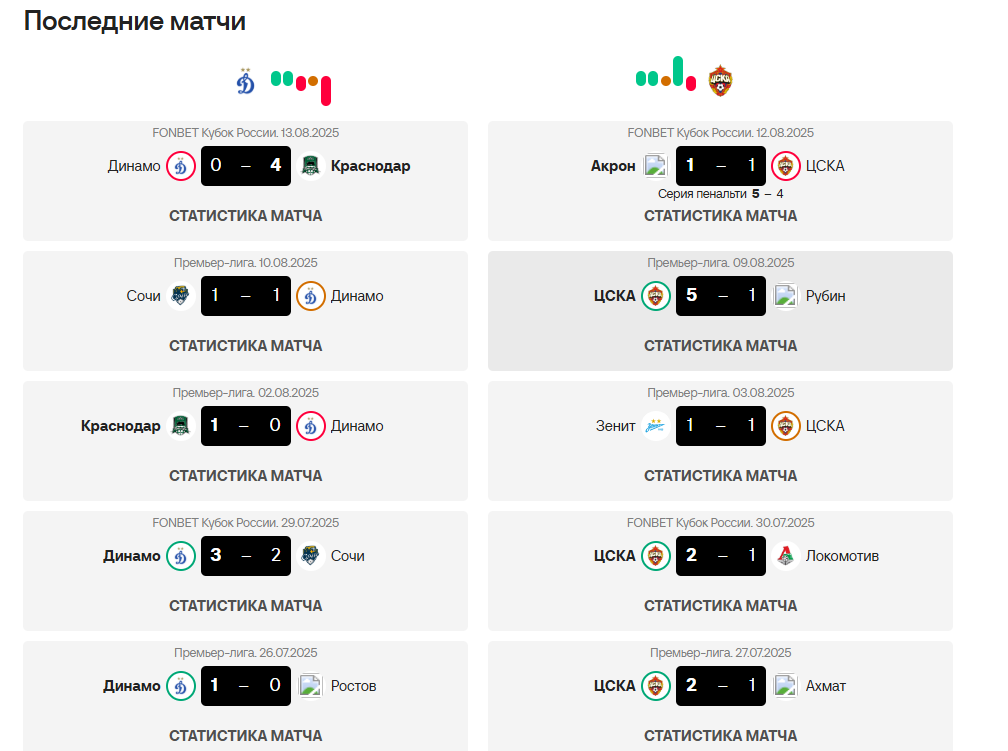The width and height of the screenshot is (1008, 751).
Task: Click the Локомотив team name
Action: point(842,556)
